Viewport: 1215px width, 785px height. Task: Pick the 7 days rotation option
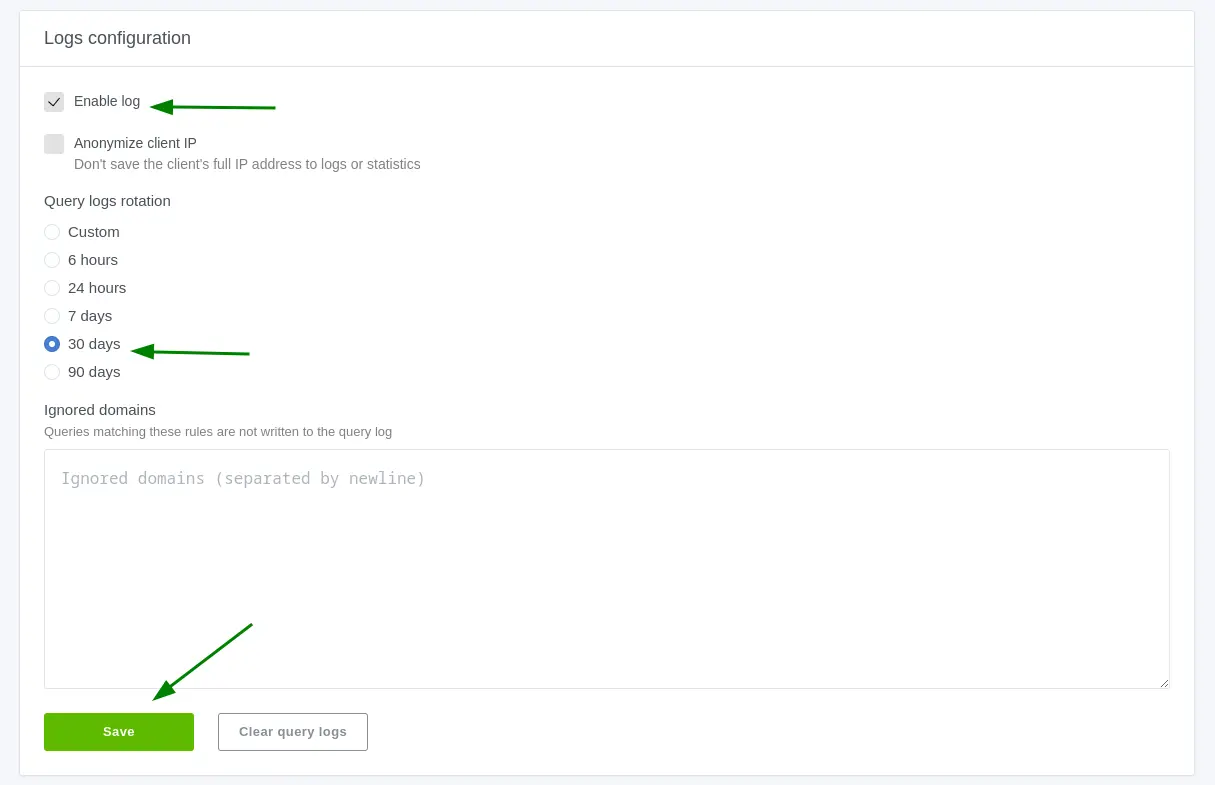tap(52, 316)
